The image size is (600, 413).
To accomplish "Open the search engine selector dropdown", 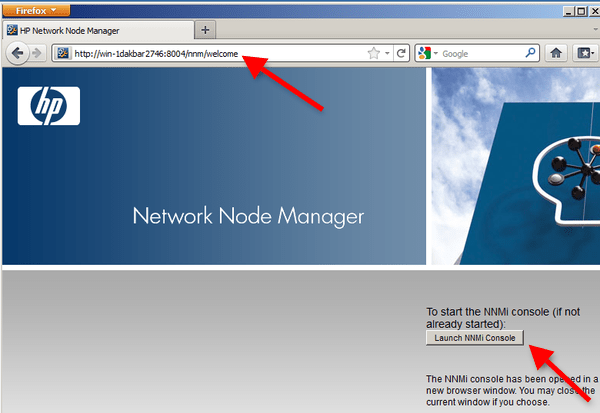I will pos(428,53).
